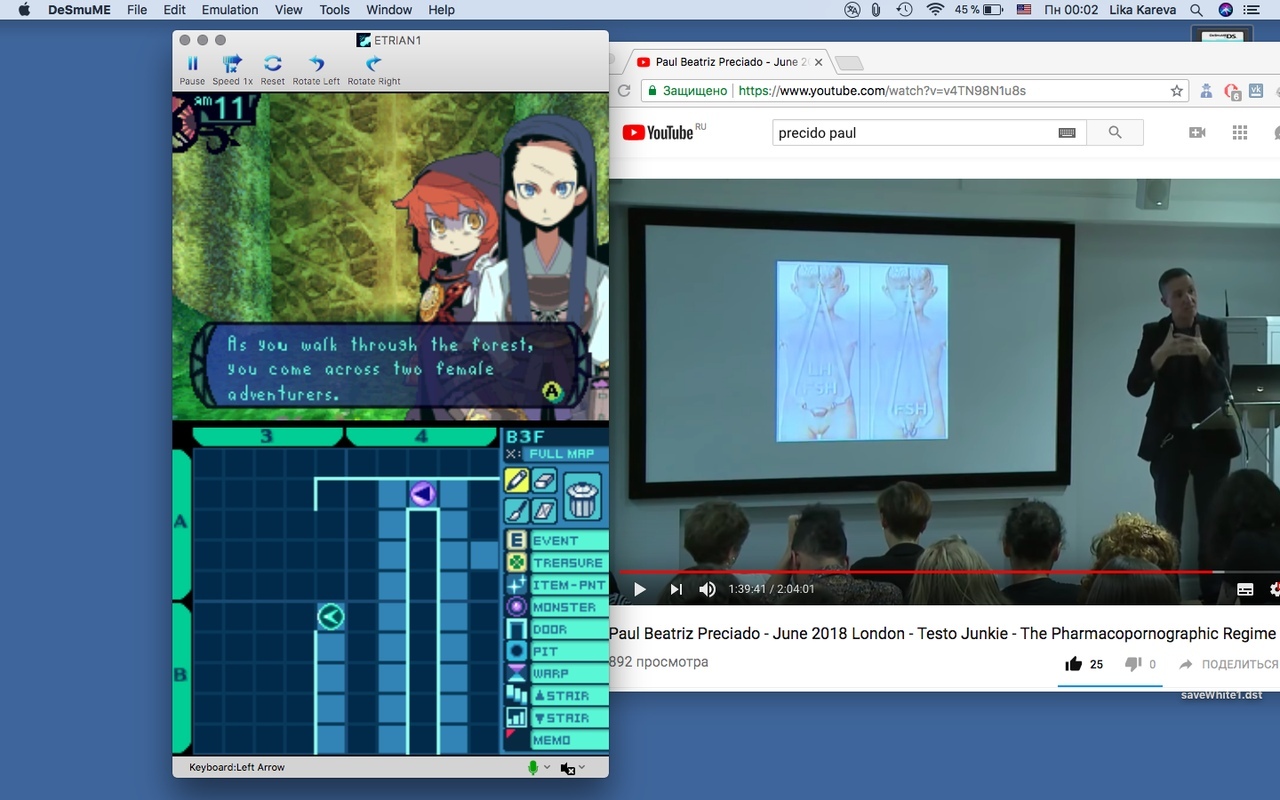Submit search with magnifier button
The height and width of the screenshot is (800, 1280).
point(1115,132)
